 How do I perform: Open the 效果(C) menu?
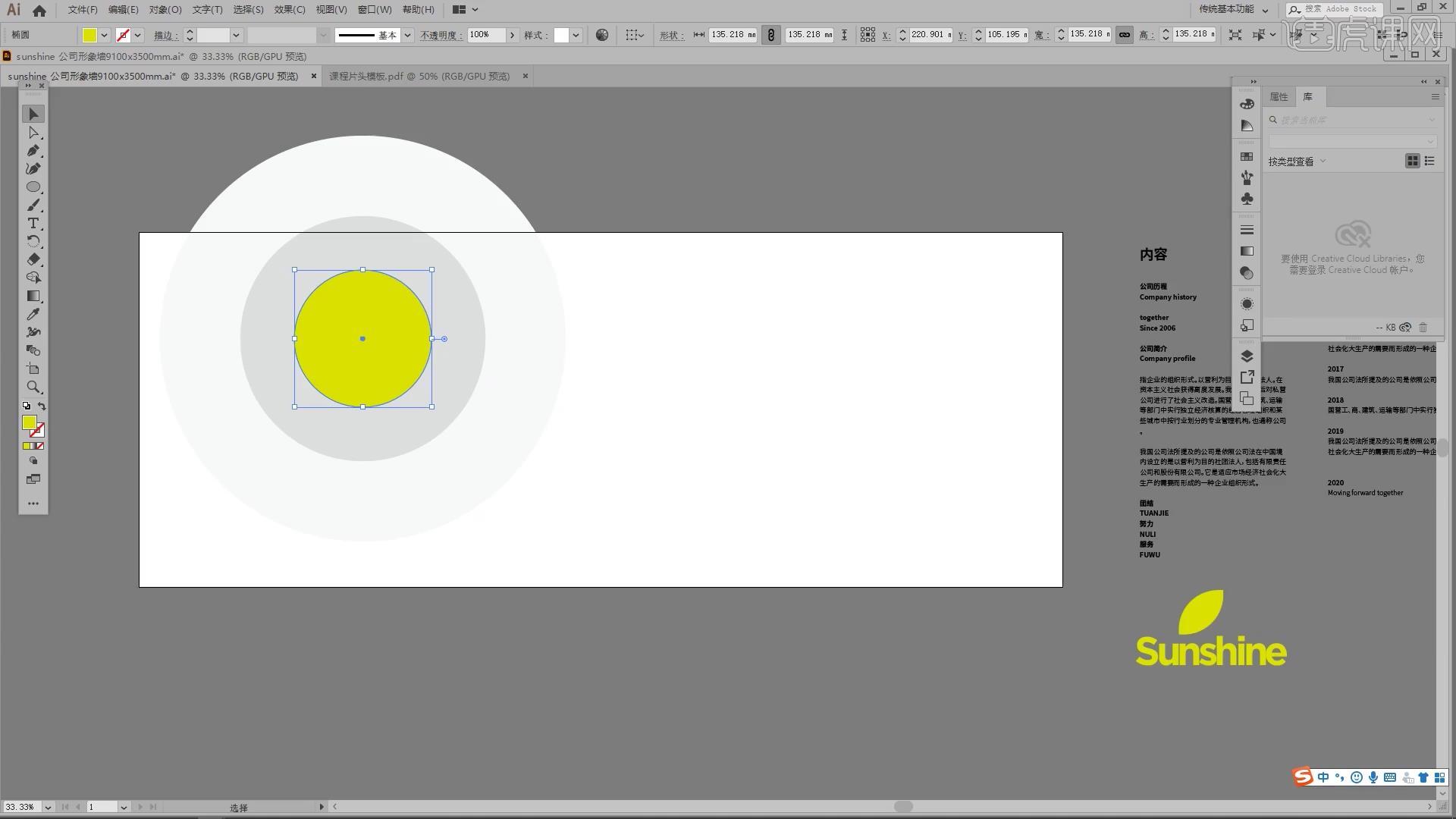pyautogui.click(x=289, y=10)
